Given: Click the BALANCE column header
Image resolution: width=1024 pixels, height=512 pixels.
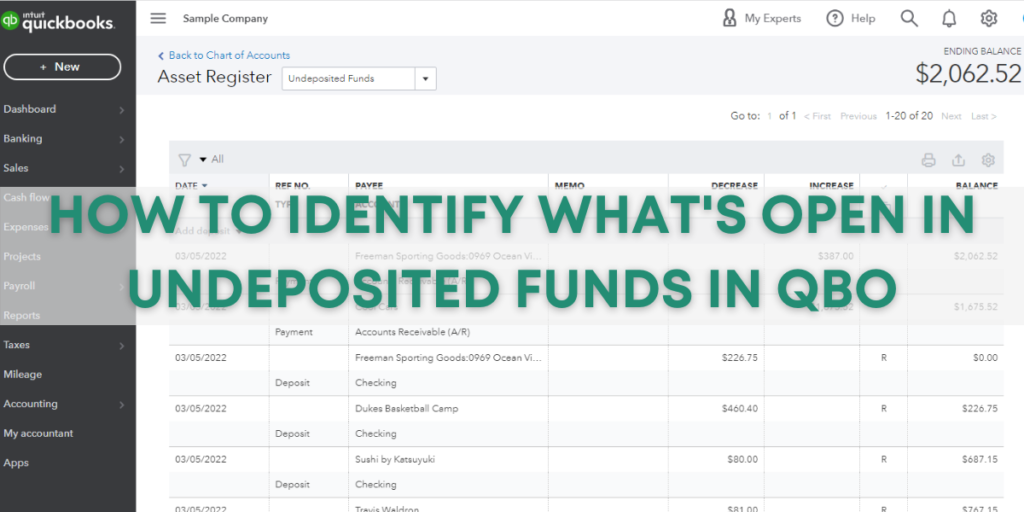Looking at the screenshot, I should 976,185.
